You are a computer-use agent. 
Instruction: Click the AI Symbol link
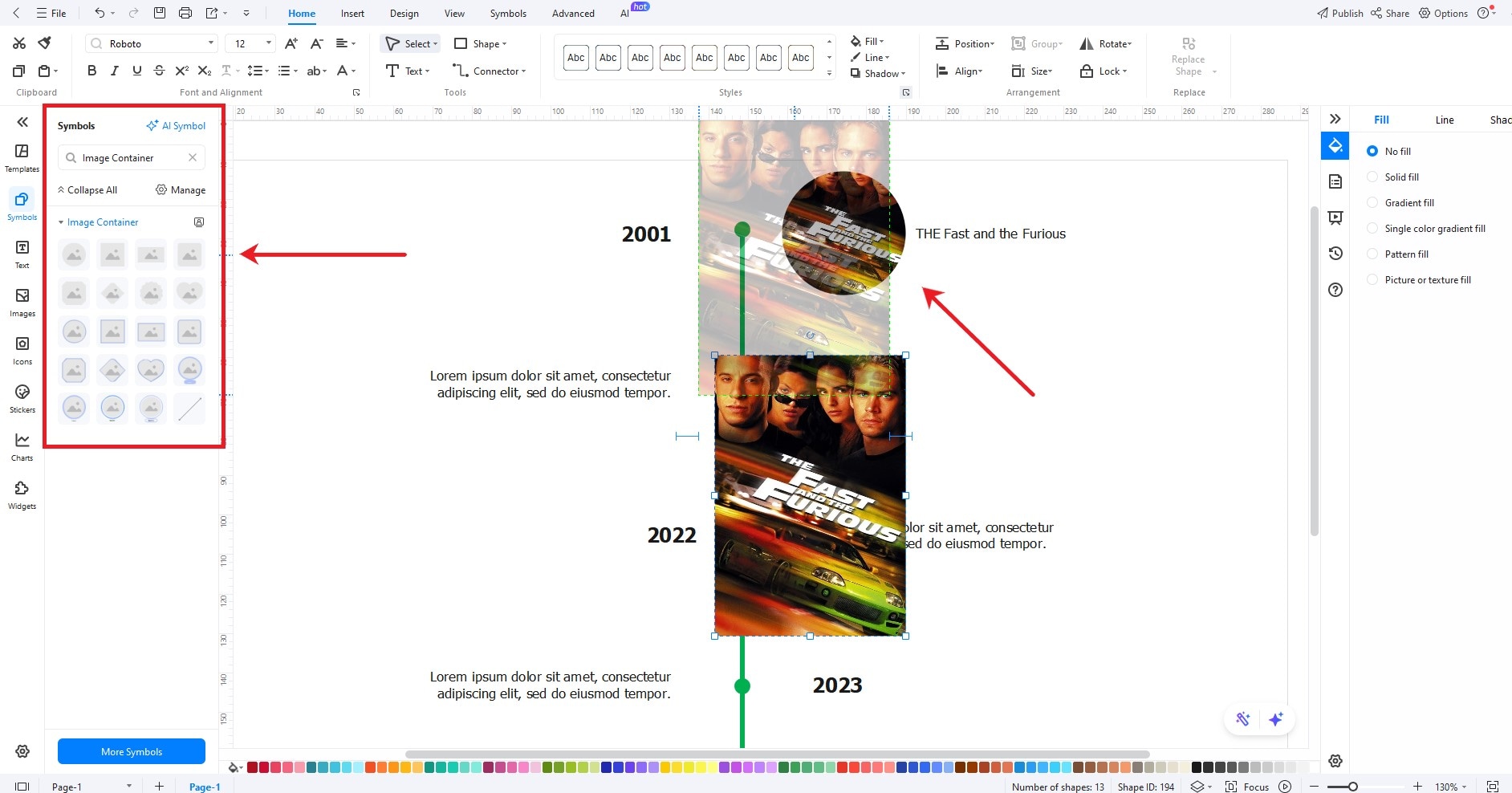(176, 125)
